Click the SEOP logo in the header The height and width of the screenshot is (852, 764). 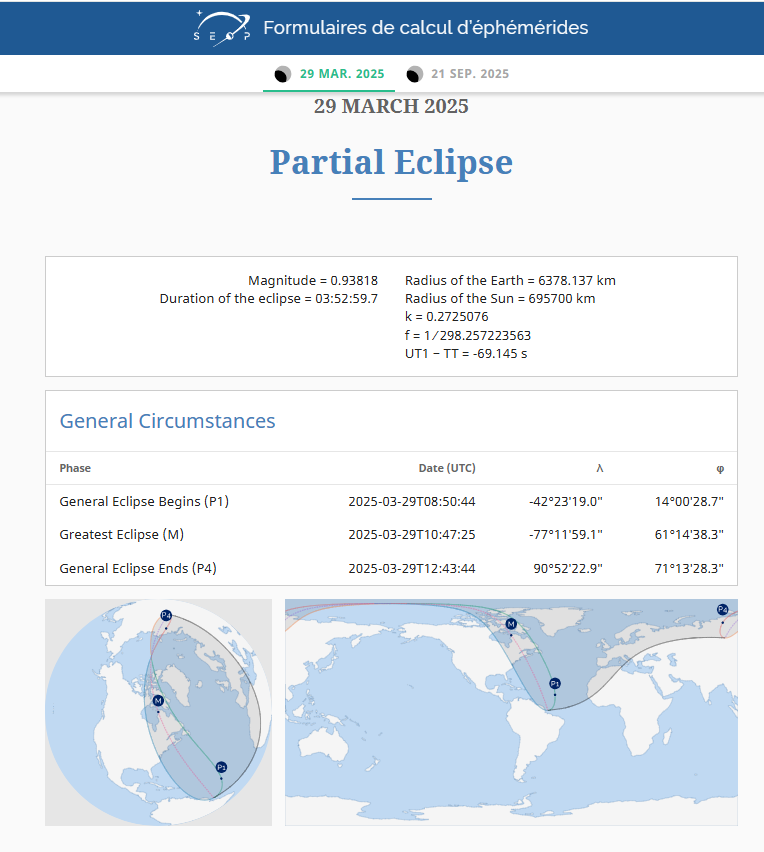coord(222,27)
